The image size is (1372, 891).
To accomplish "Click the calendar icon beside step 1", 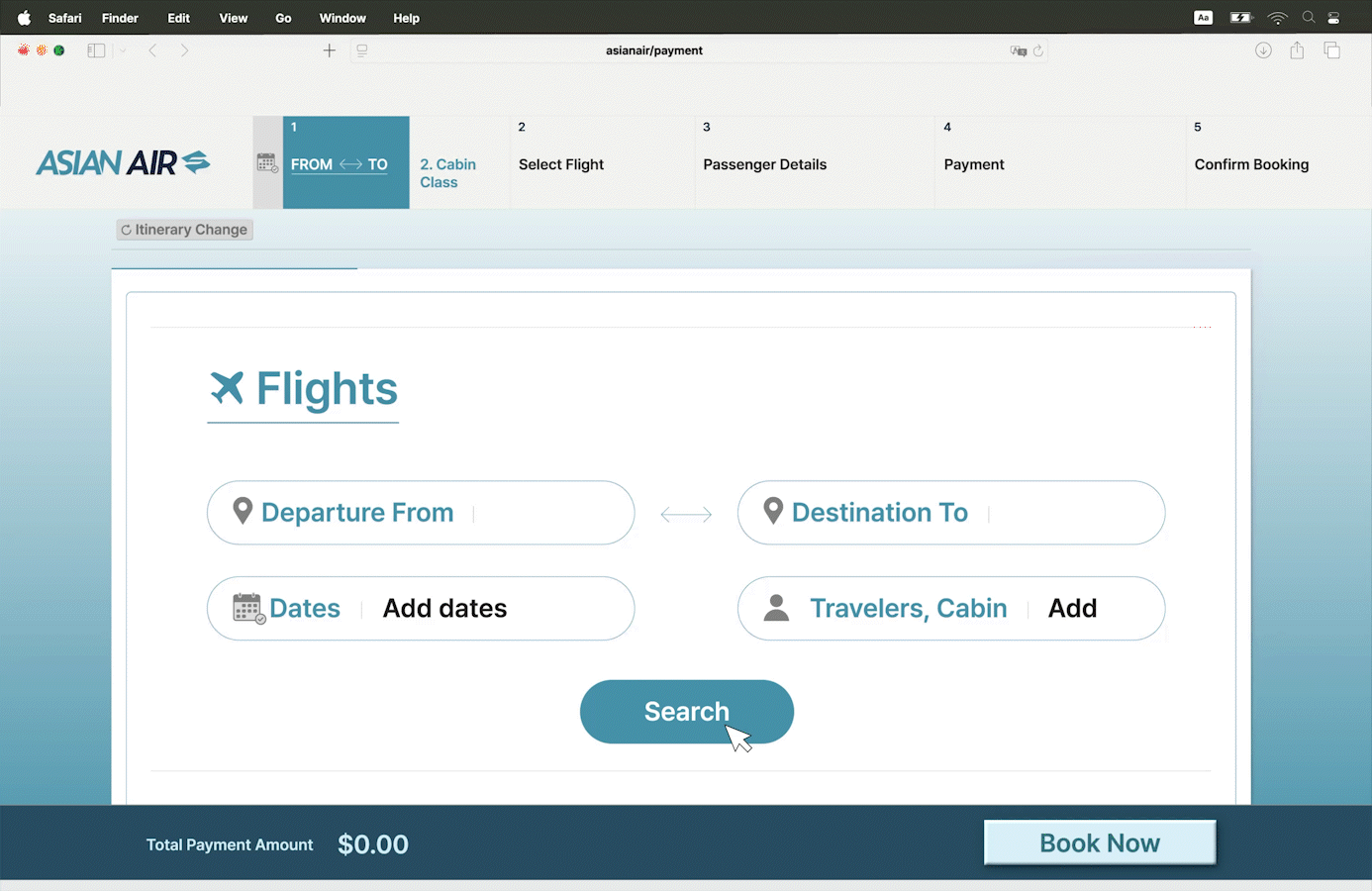I will 267,163.
